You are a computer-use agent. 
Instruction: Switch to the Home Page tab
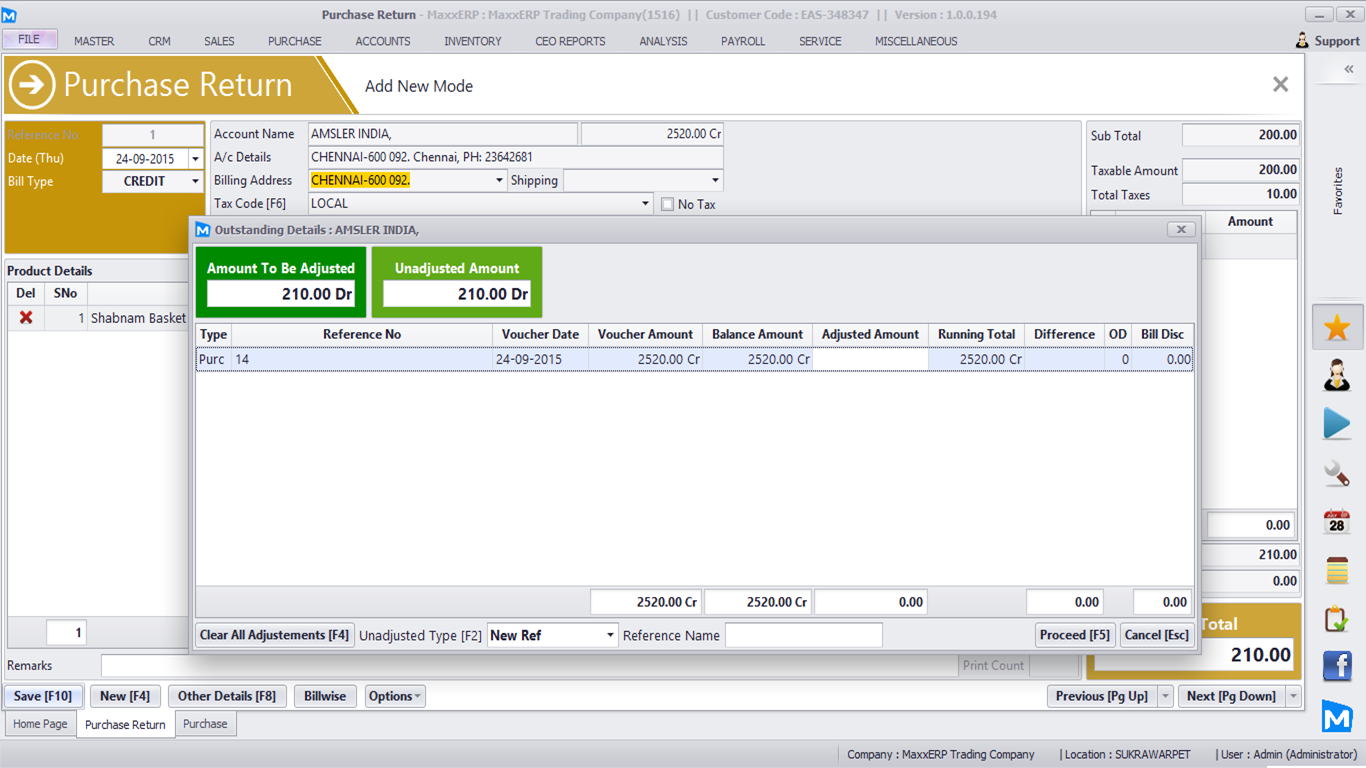41,724
